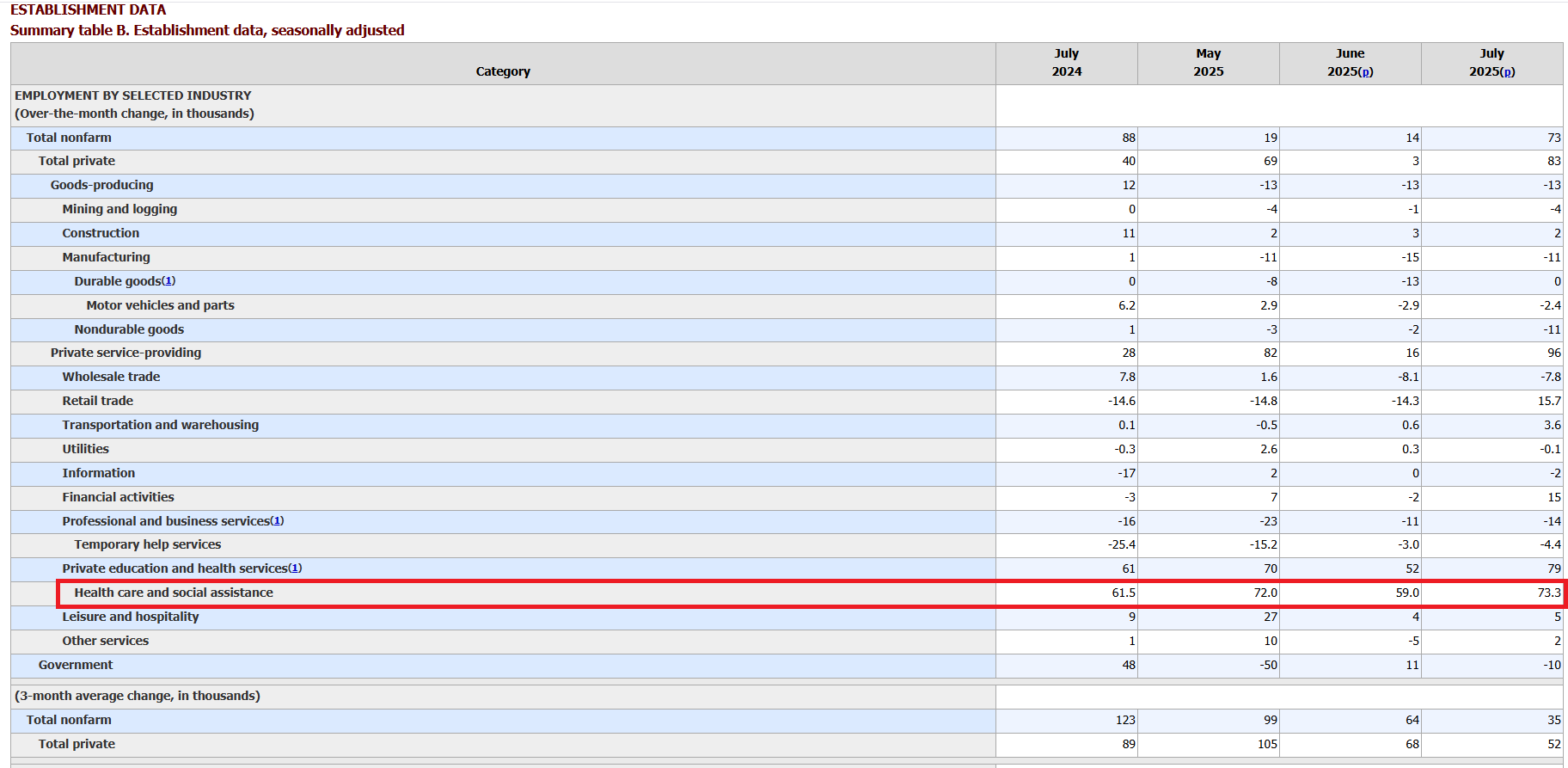
Task: Click the 15.7 Retail trade July 2025 value
Action: 1549,401
